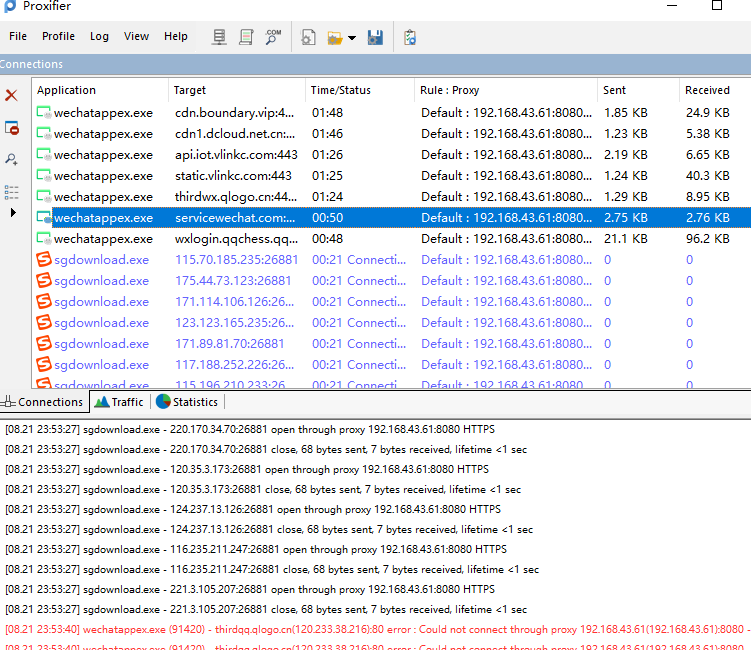The image size is (751, 650).
Task: Click log line 124.237.13.126:26881 open
Action: click(x=253, y=509)
